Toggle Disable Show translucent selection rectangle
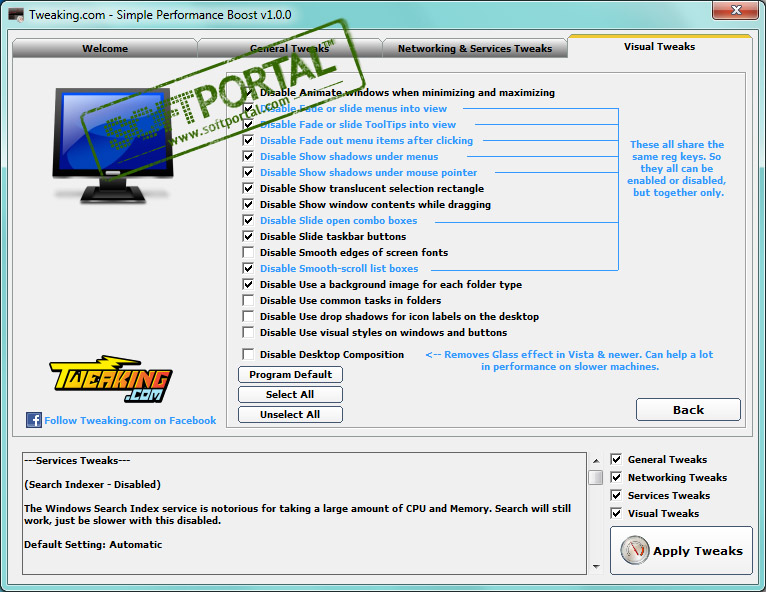 248,188
